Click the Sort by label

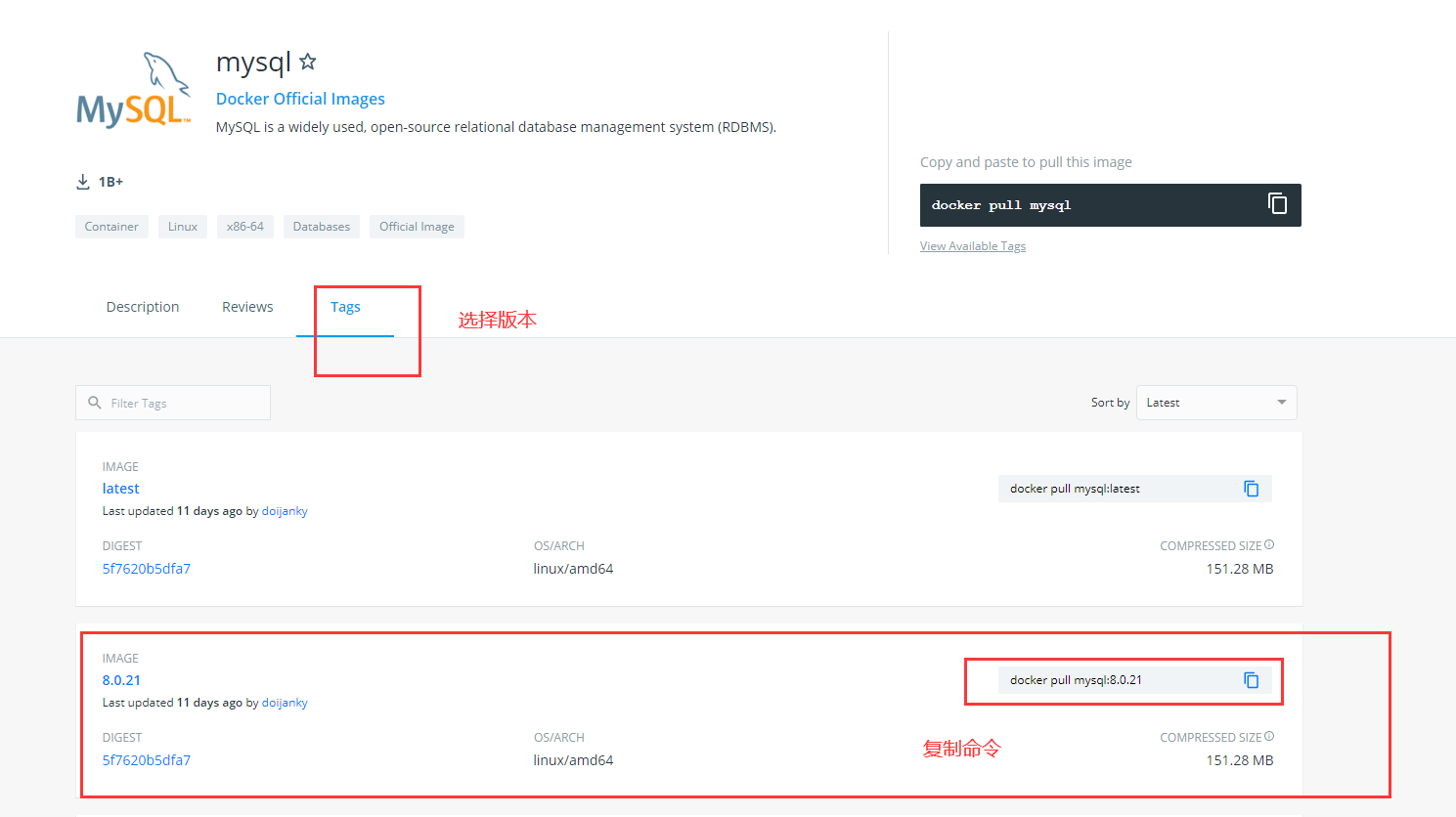1110,403
